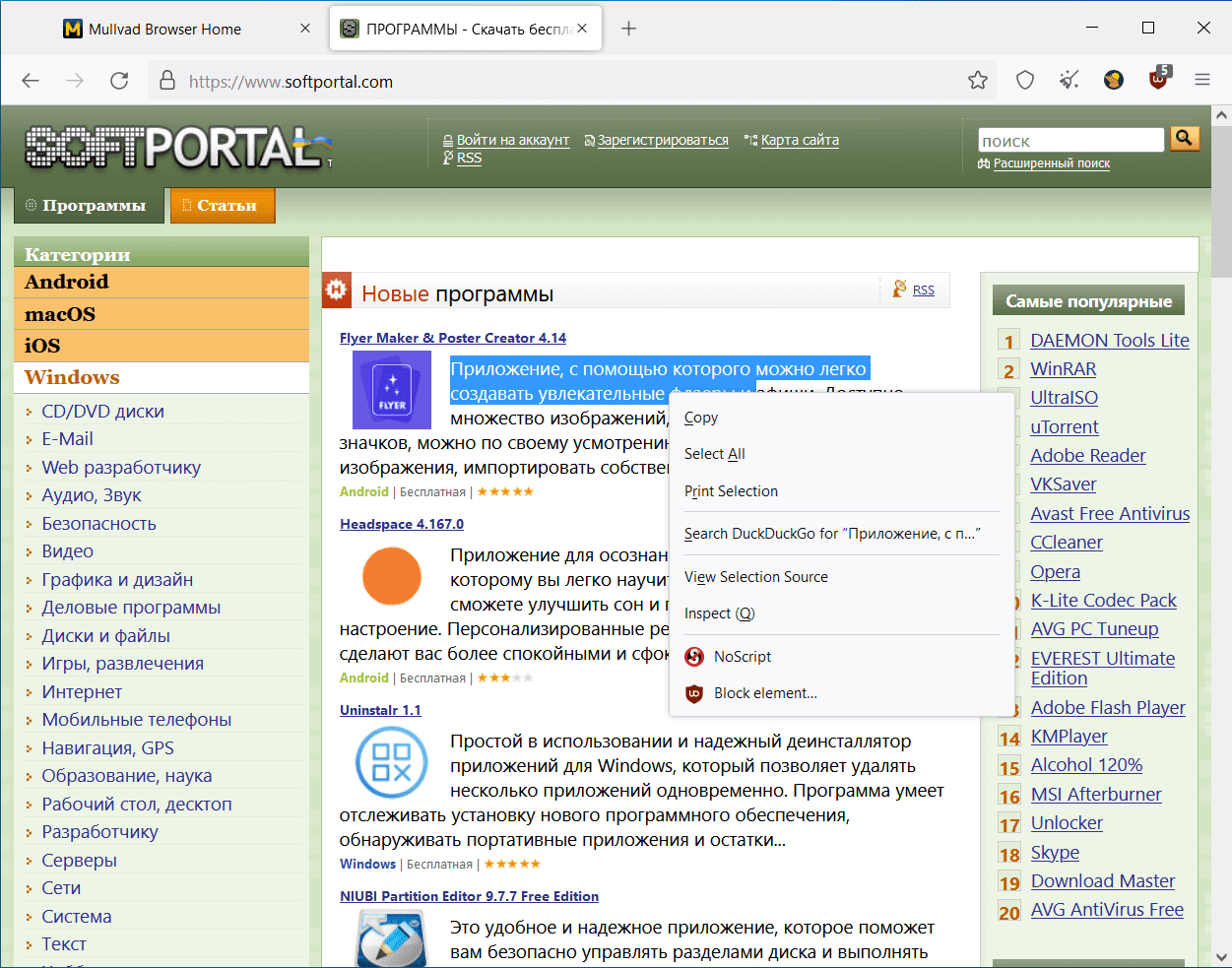Click the red gear Новые программы icon
1232x968 pixels.
click(x=337, y=290)
